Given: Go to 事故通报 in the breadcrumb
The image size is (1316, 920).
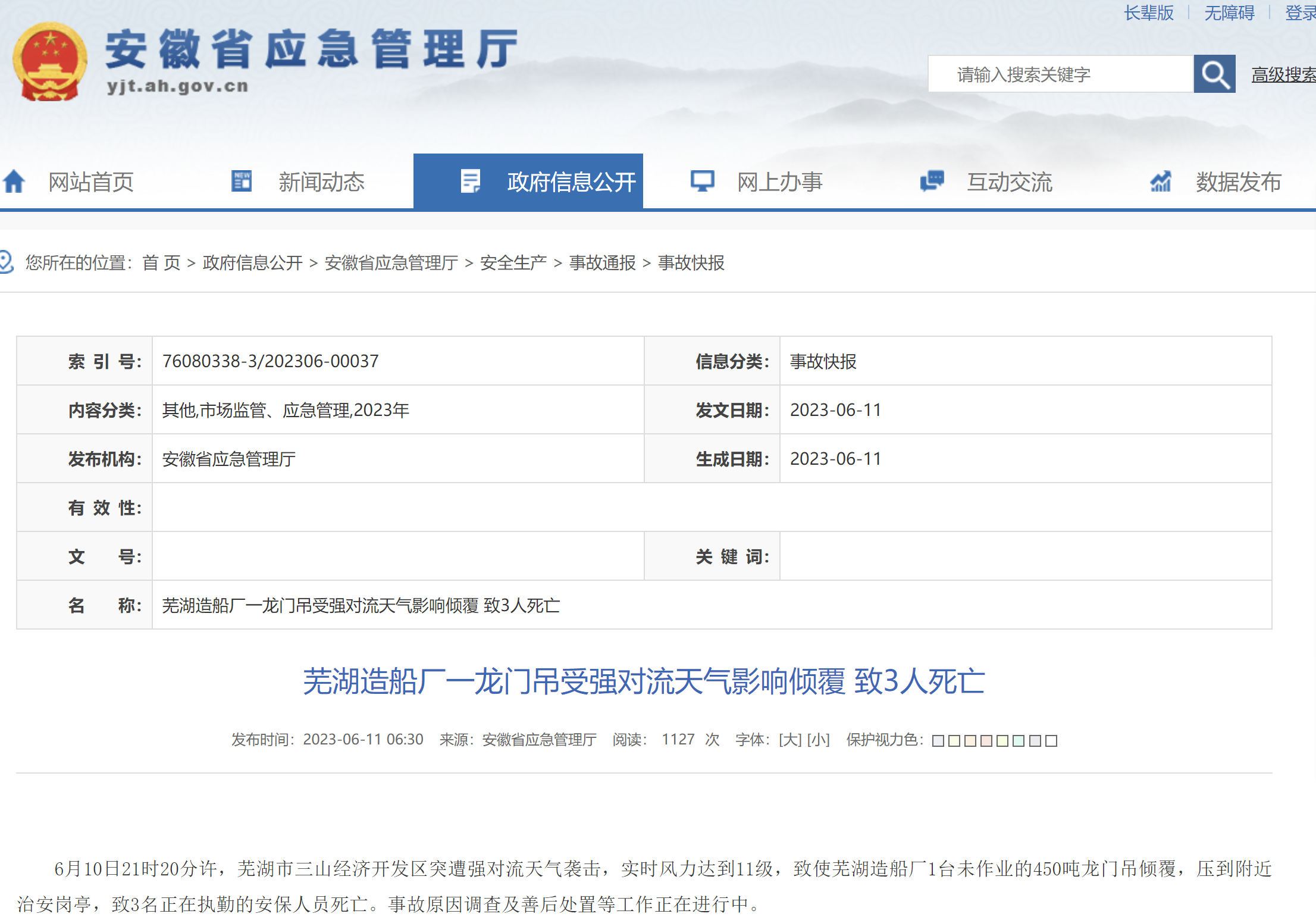Looking at the screenshot, I should (x=602, y=262).
